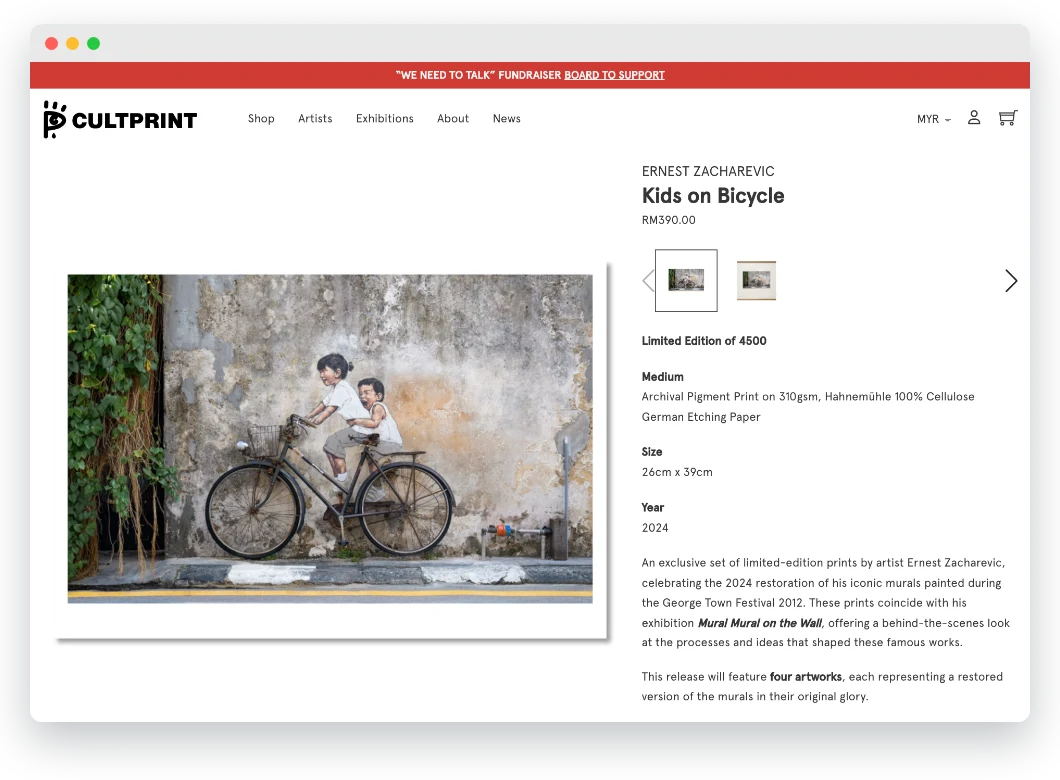
Task: Click the macOS green maximize button
Action: click(x=93, y=43)
